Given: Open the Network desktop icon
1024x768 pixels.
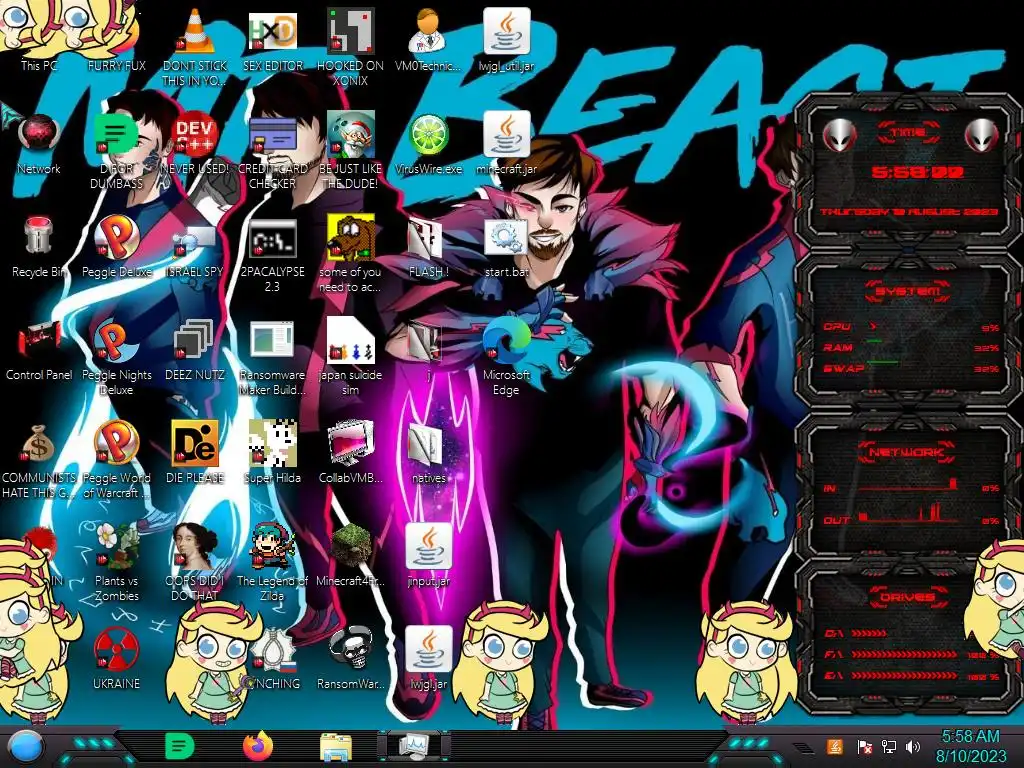Looking at the screenshot, I should (x=38, y=144).
